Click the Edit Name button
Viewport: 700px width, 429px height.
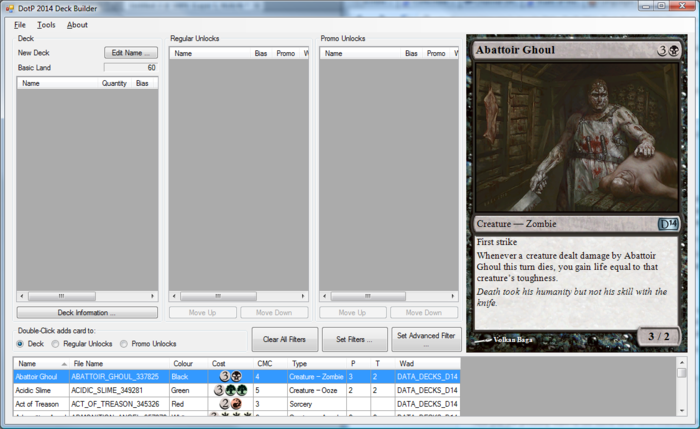pos(131,53)
